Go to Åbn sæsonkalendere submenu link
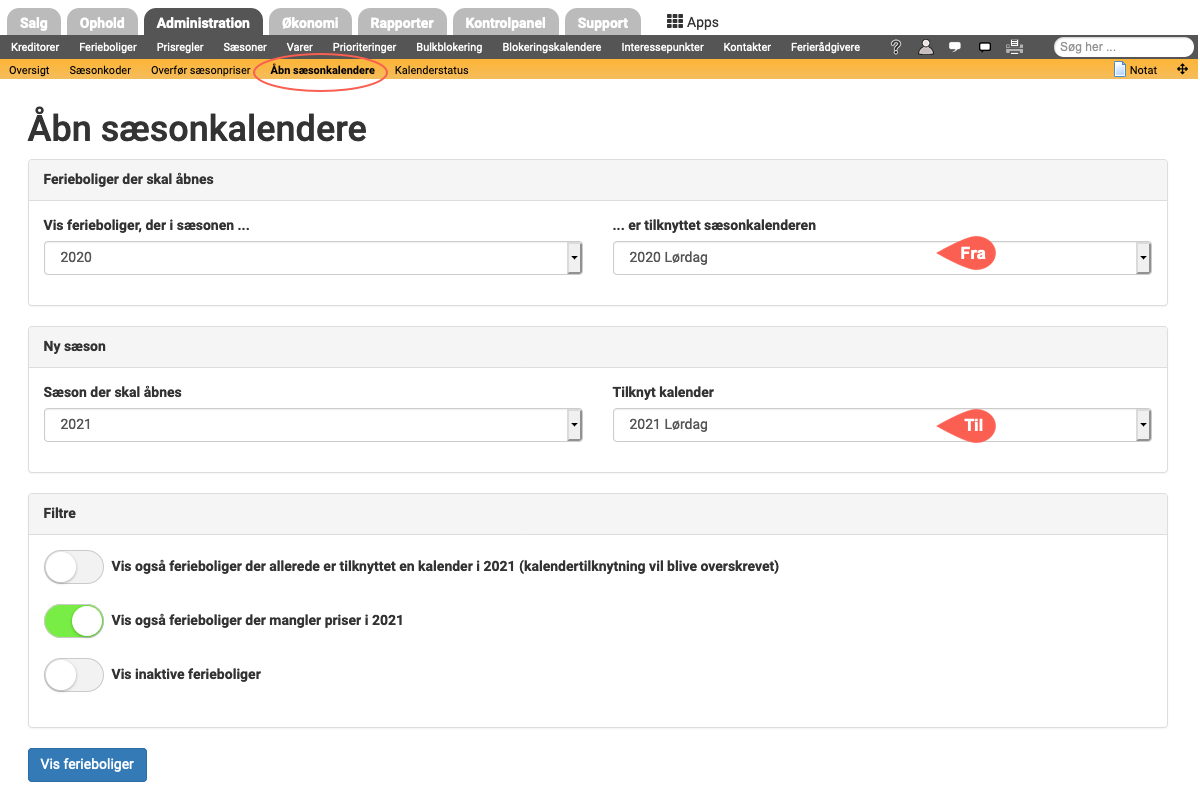1200x790 pixels. [322, 70]
